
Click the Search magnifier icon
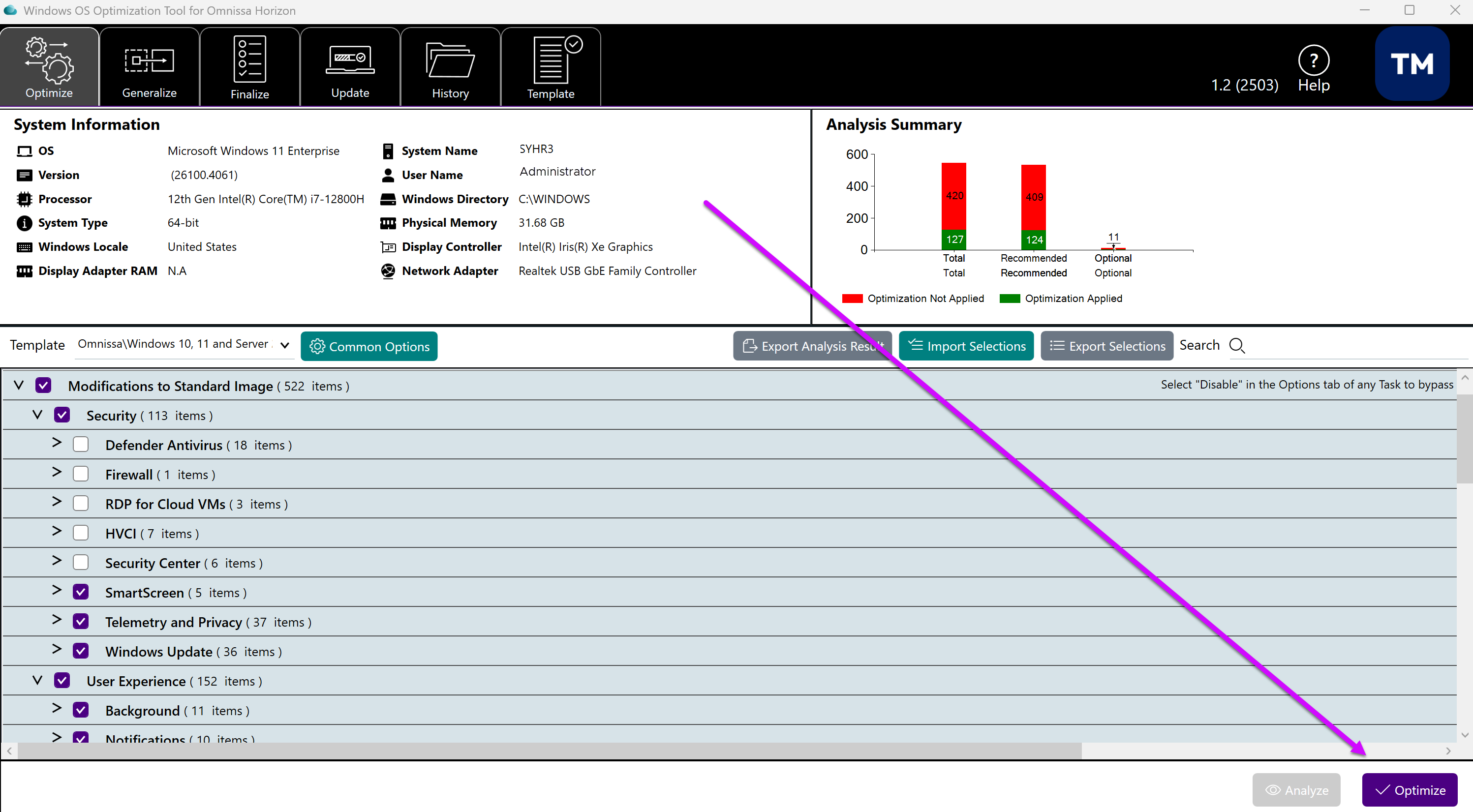click(x=1237, y=345)
